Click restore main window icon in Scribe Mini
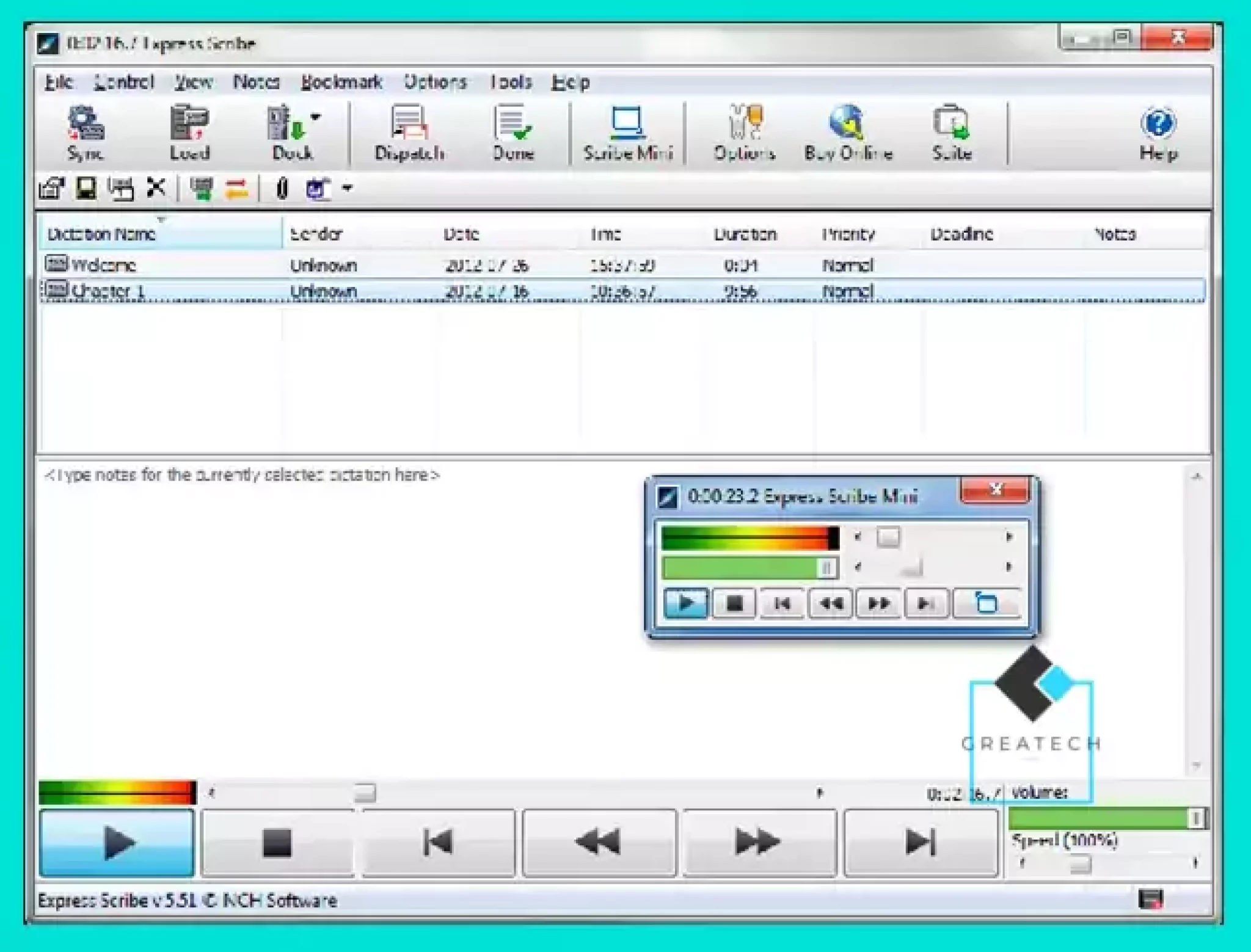The width and height of the screenshot is (1251, 952). [986, 603]
